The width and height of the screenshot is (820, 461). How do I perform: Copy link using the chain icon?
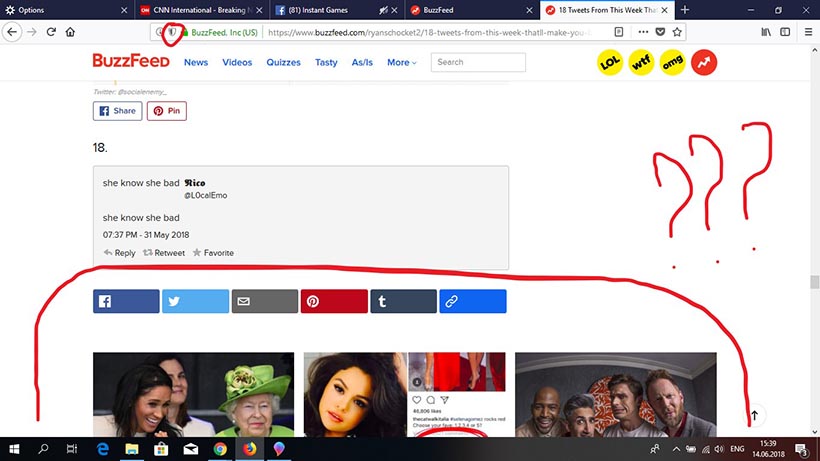pos(472,301)
